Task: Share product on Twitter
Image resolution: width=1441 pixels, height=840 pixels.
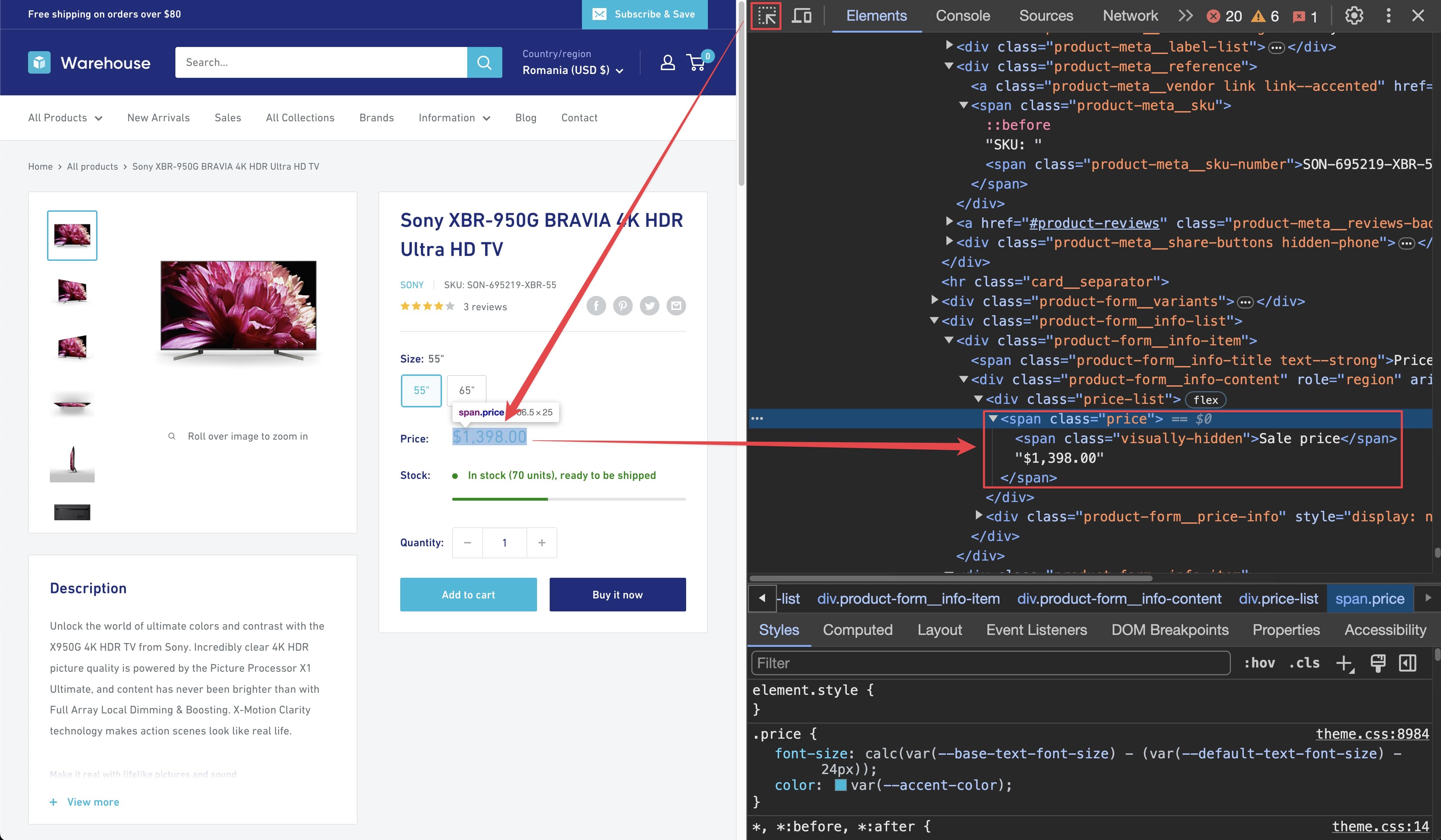Action: [650, 306]
